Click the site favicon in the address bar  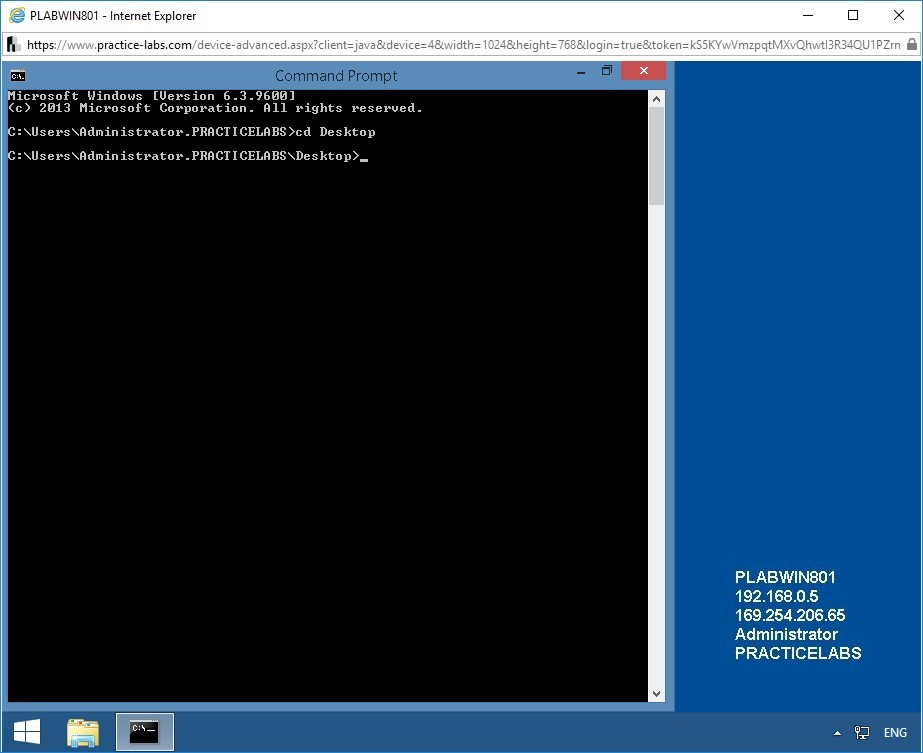point(13,44)
